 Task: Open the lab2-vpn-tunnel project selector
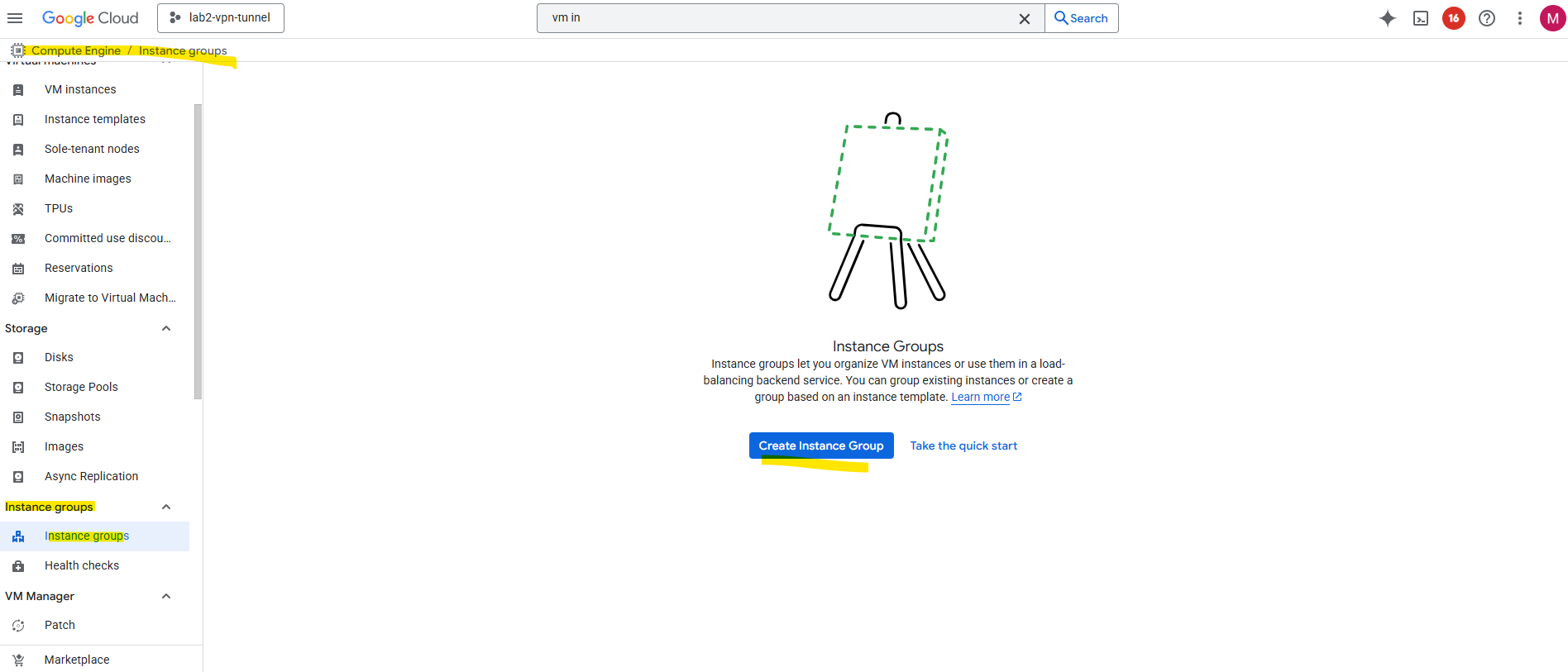point(221,18)
